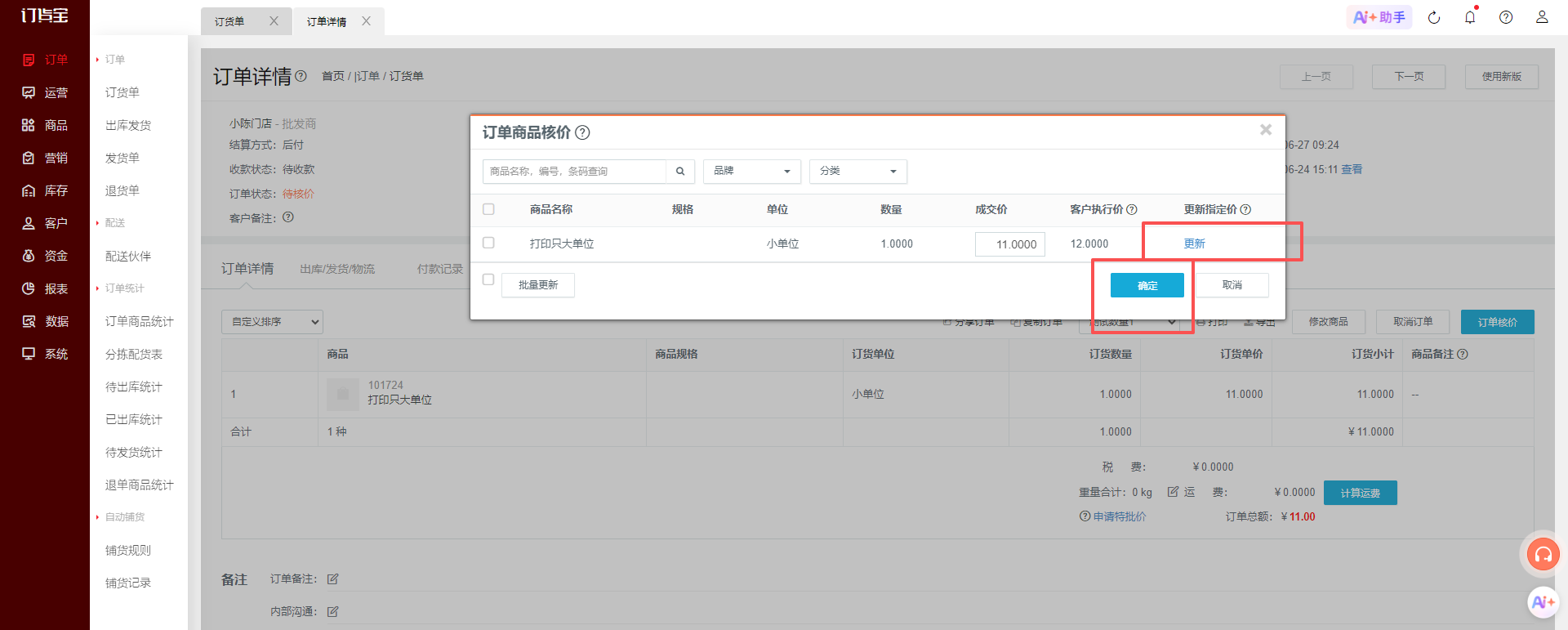Click help icon next to 订单商品核价 title
Viewport: 1568px width, 630px height.
(582, 132)
